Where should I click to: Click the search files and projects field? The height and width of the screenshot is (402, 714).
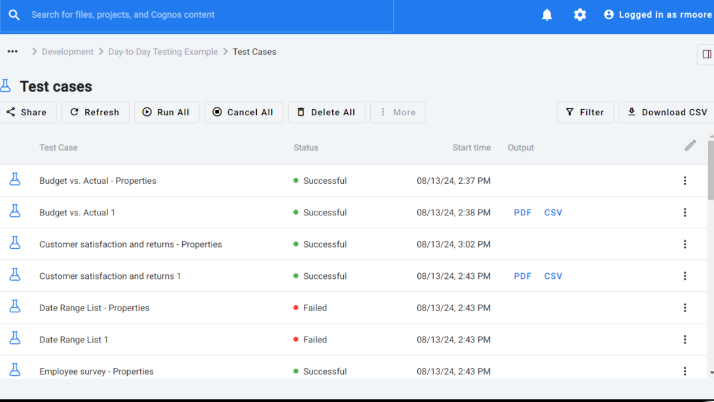coord(197,15)
